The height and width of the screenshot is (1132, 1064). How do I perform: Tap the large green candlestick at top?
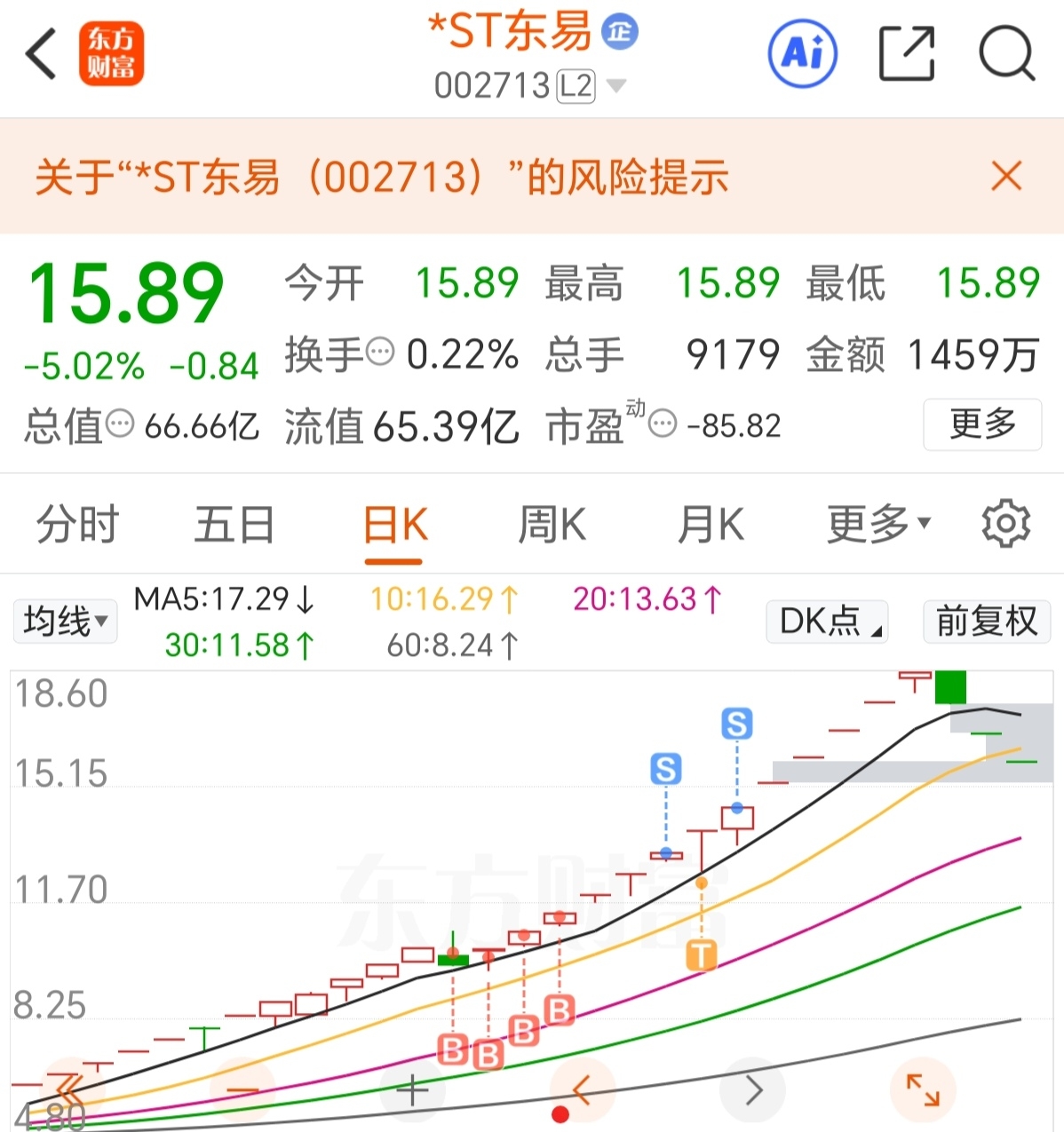pyautogui.click(x=950, y=687)
